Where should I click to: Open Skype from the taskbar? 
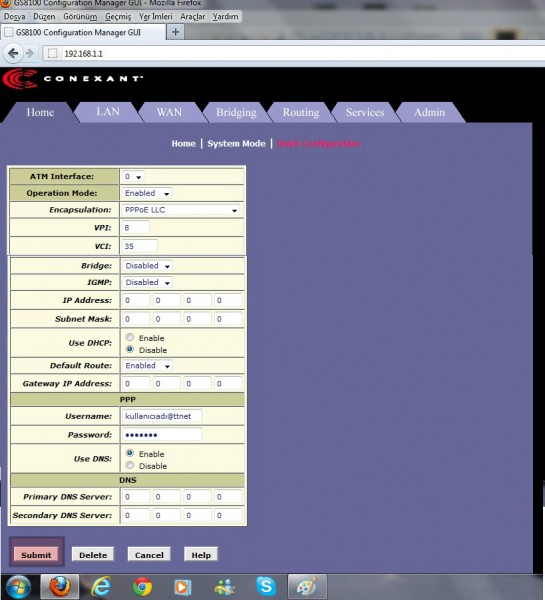tap(266, 586)
